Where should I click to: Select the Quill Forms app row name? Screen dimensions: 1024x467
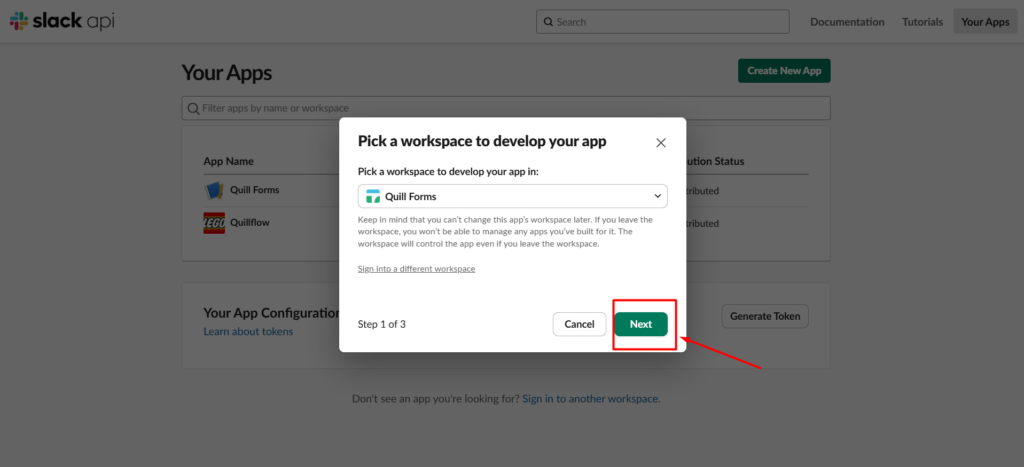pyautogui.click(x=255, y=190)
